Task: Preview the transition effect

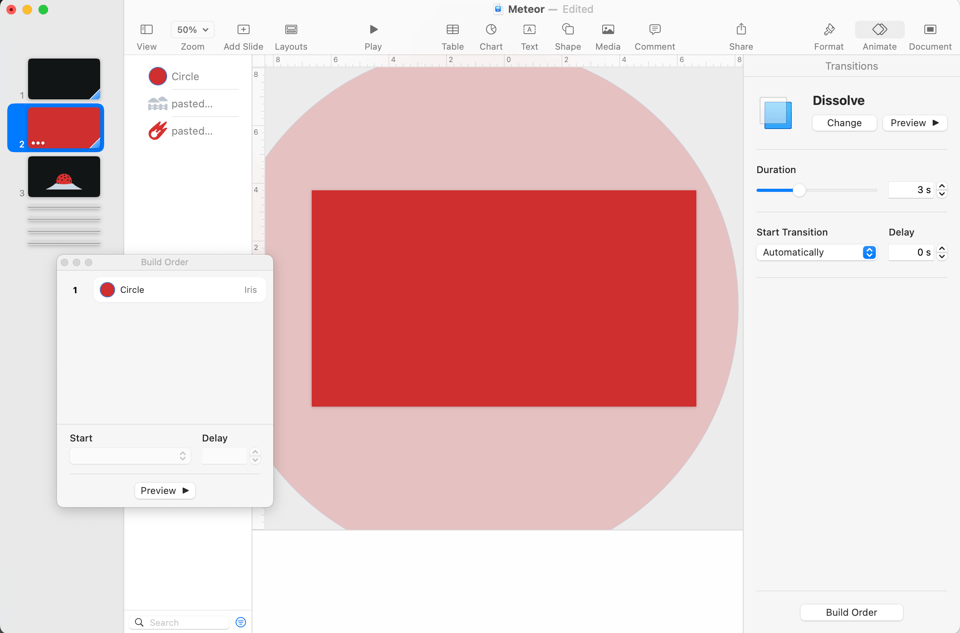Action: coord(914,122)
